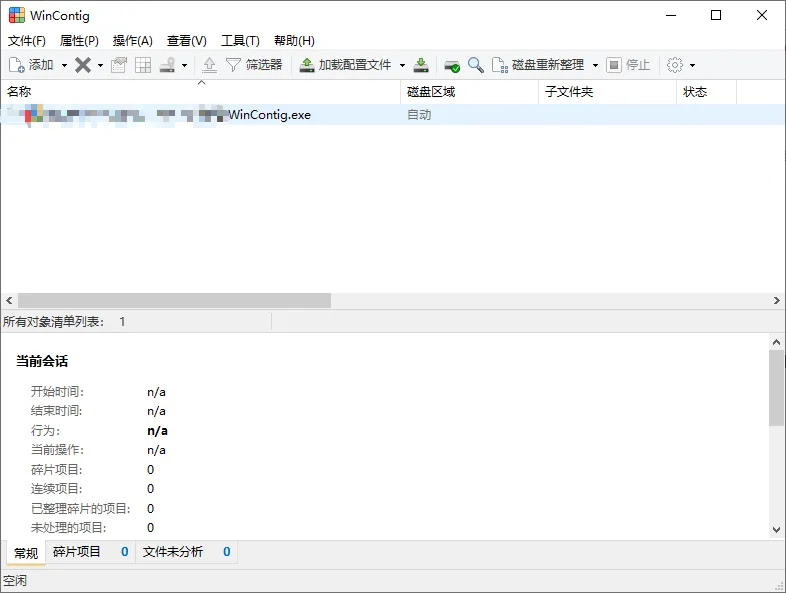The image size is (786, 593).
Task: Expand the 添加 dropdown arrow
Action: coord(64,65)
